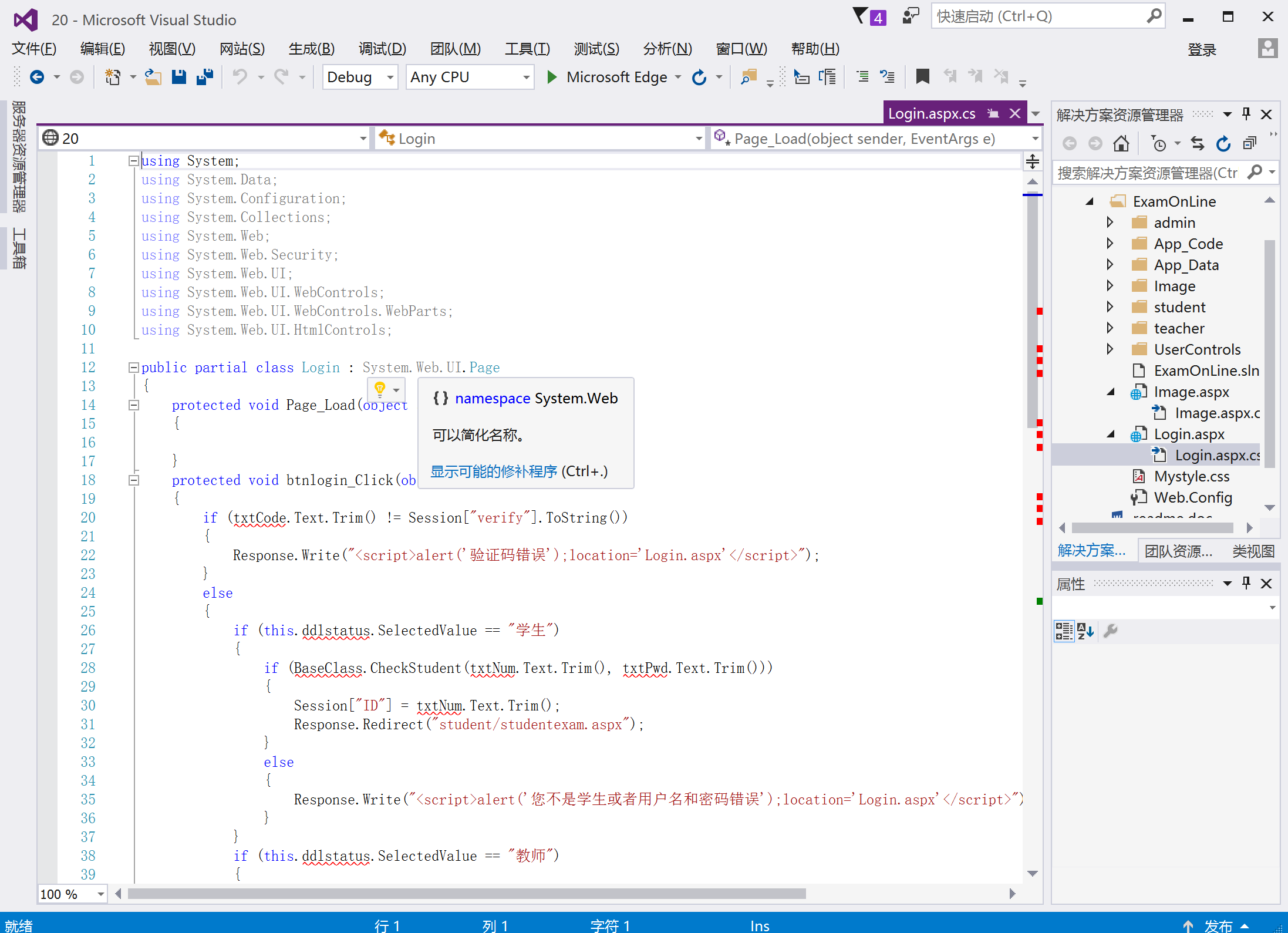
Task: Refresh the Solution Explorer tree
Action: click(1223, 143)
